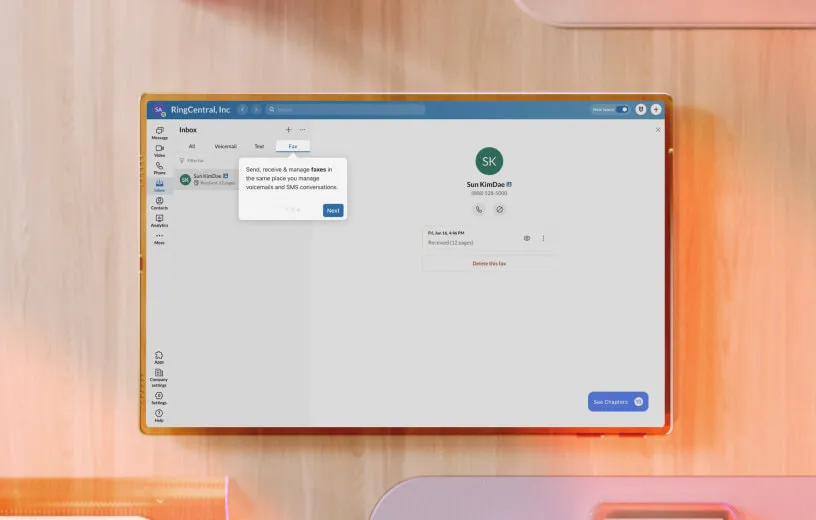Image resolution: width=816 pixels, height=520 pixels.
Task: Open the Settings gear in sidebar
Action: [159, 398]
